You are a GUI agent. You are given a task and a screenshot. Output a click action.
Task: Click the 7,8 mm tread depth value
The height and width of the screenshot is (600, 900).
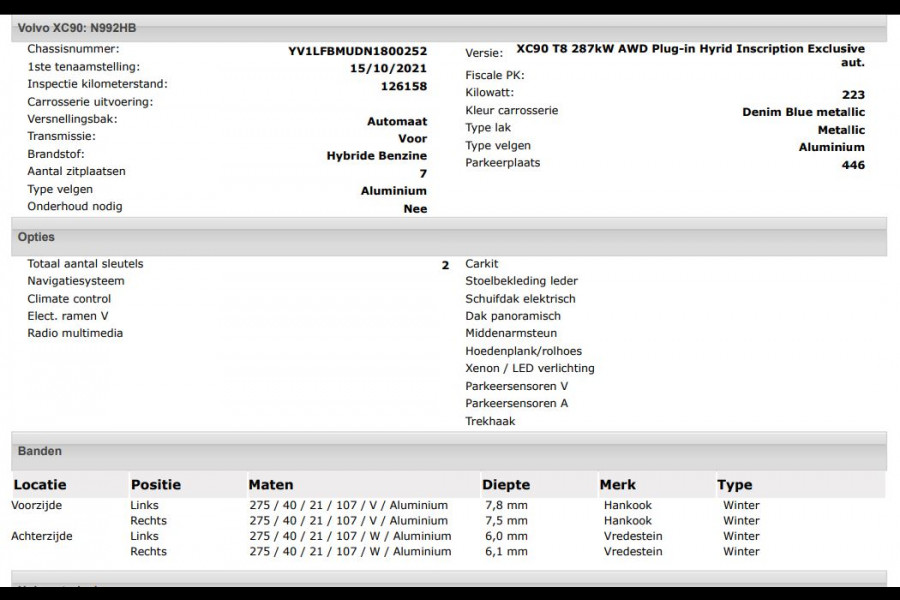click(x=505, y=506)
